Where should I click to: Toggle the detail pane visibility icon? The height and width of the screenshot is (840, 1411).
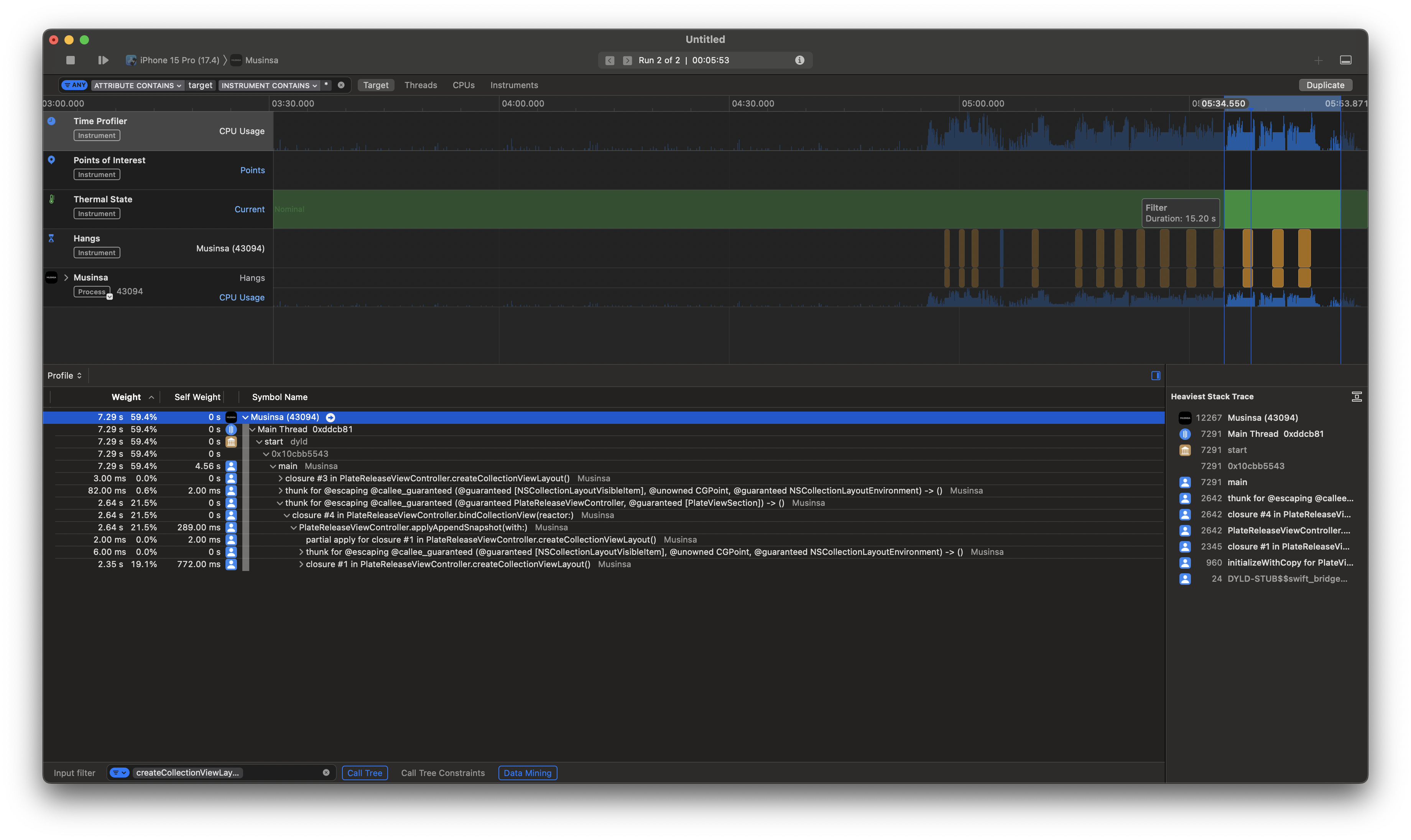(1346, 61)
